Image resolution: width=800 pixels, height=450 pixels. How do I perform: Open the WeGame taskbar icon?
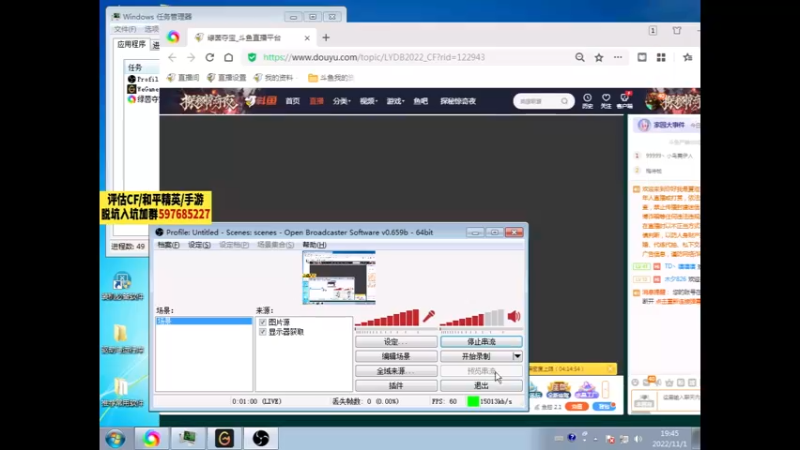tap(224, 439)
